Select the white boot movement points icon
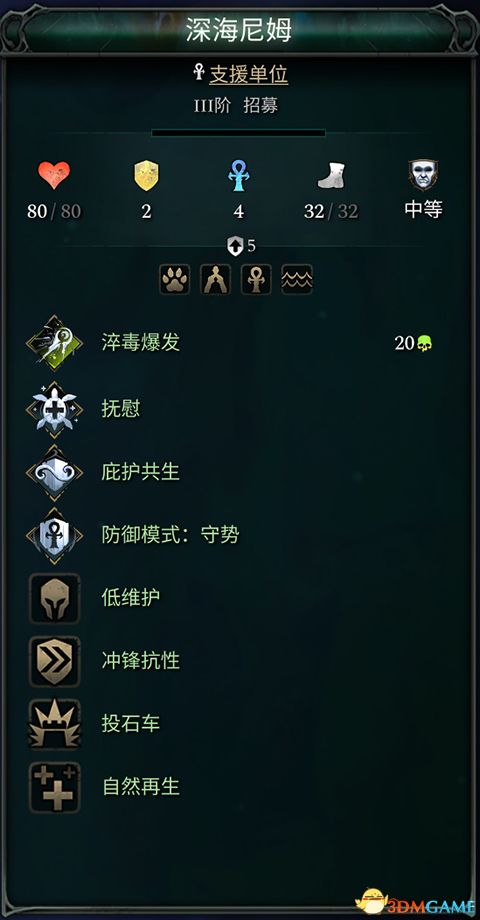Viewport: 480px width, 920px height. tap(331, 175)
